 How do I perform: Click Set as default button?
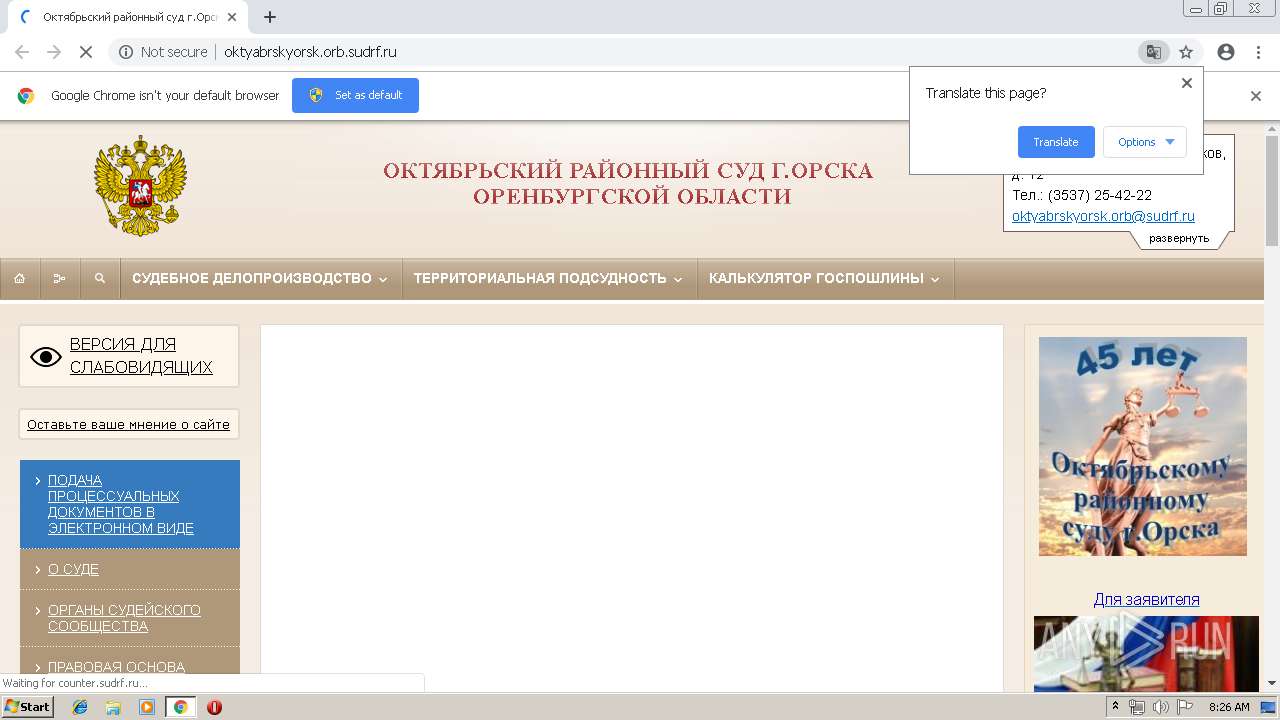[355, 95]
